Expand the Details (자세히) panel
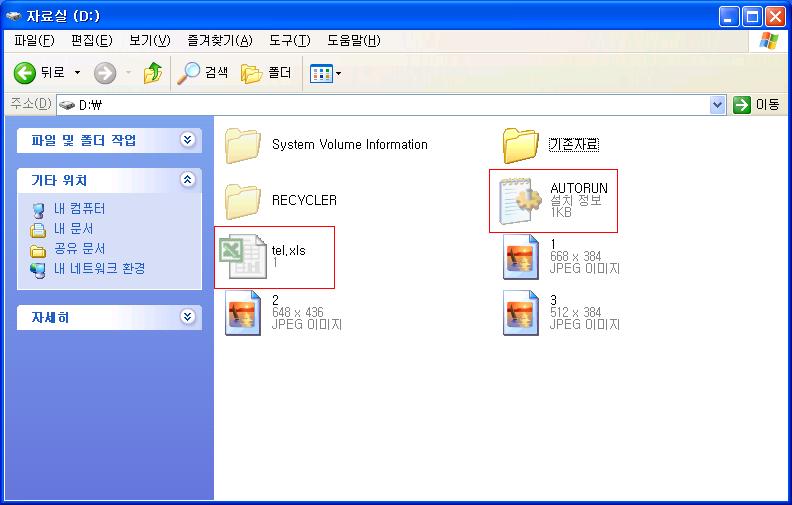 187,317
